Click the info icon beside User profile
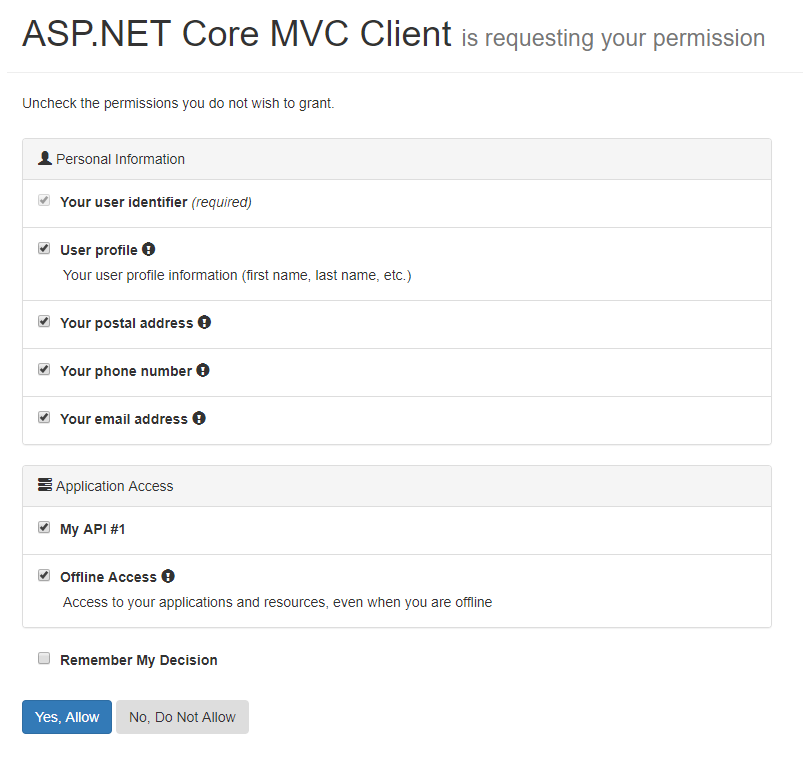The width and height of the screenshot is (803, 758). click(x=149, y=249)
